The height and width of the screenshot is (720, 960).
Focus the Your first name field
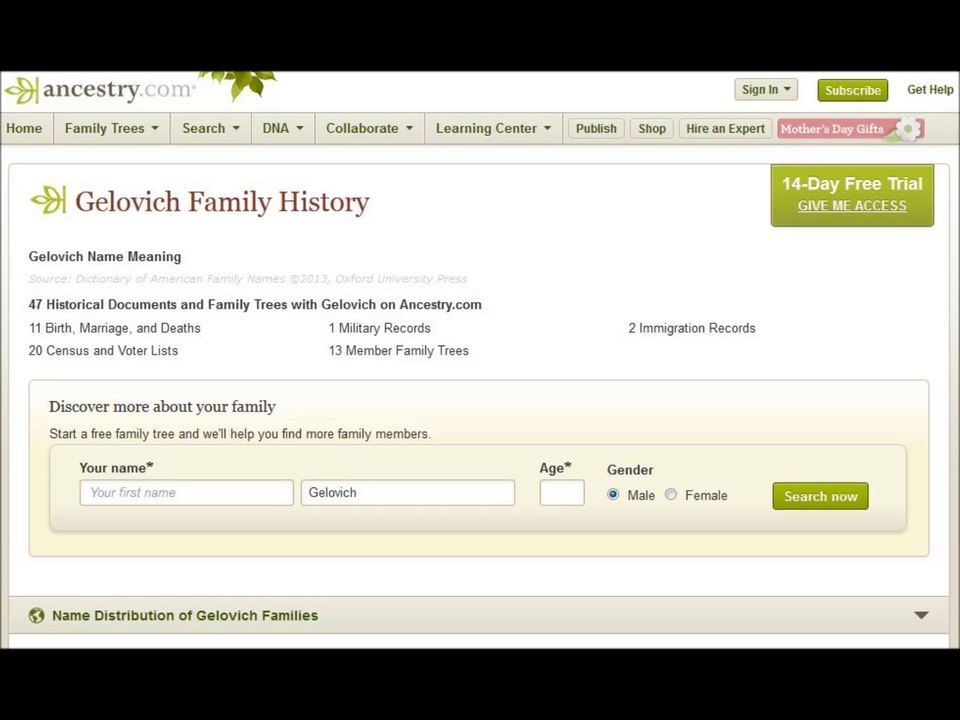187,493
